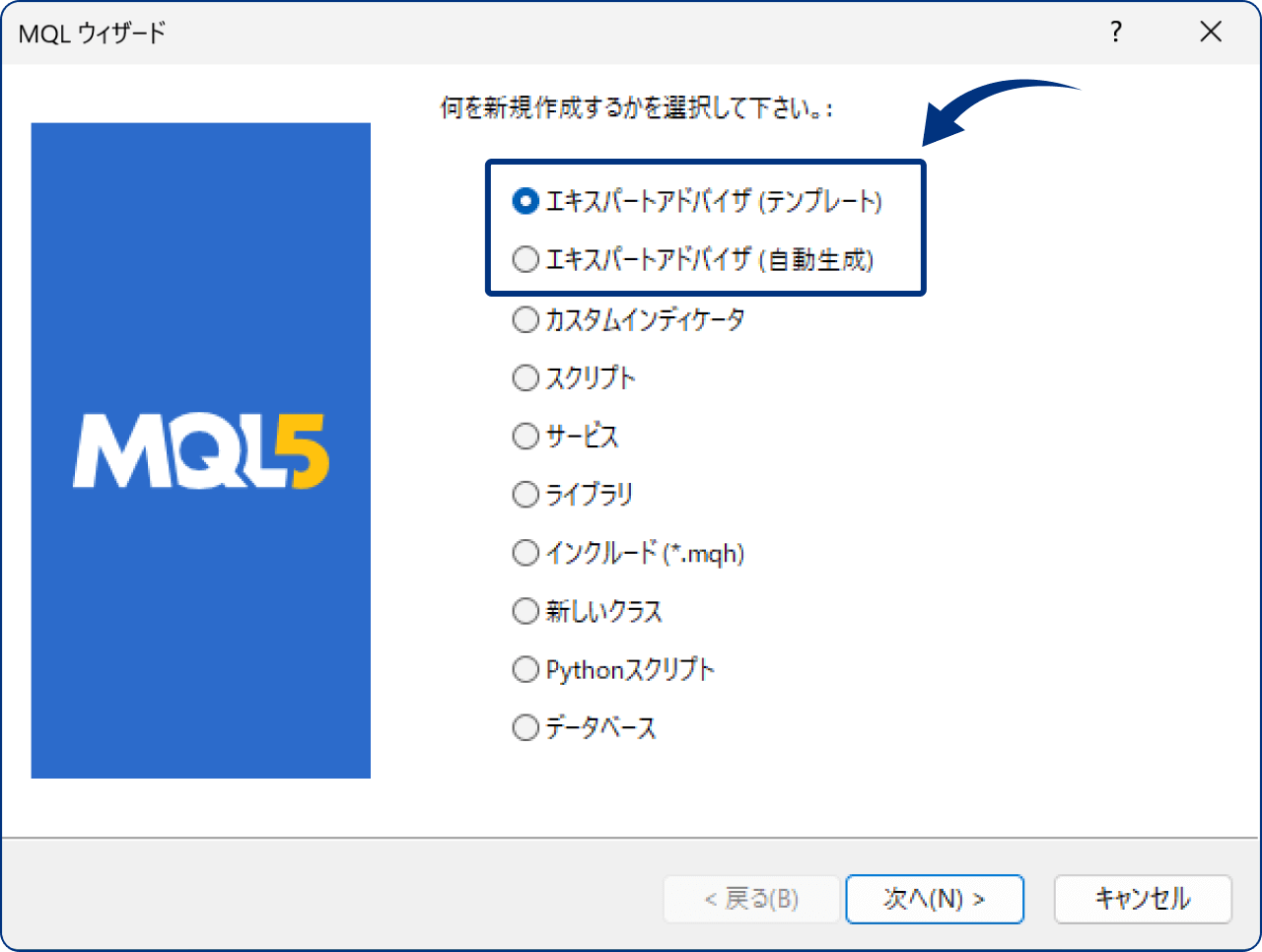Select the エキスパートアドバイザ (テンプレート) option
Image resolution: width=1262 pixels, height=952 pixels.
(x=526, y=201)
